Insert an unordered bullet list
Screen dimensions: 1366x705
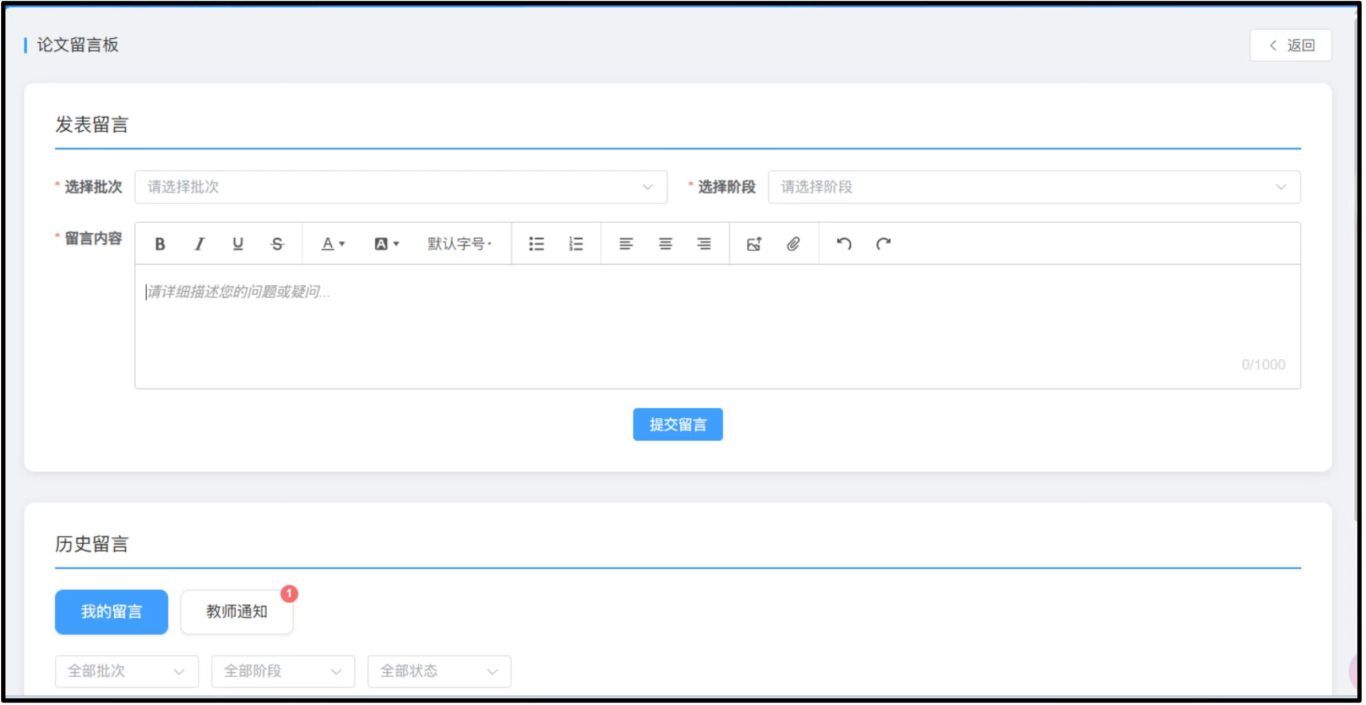click(x=537, y=244)
